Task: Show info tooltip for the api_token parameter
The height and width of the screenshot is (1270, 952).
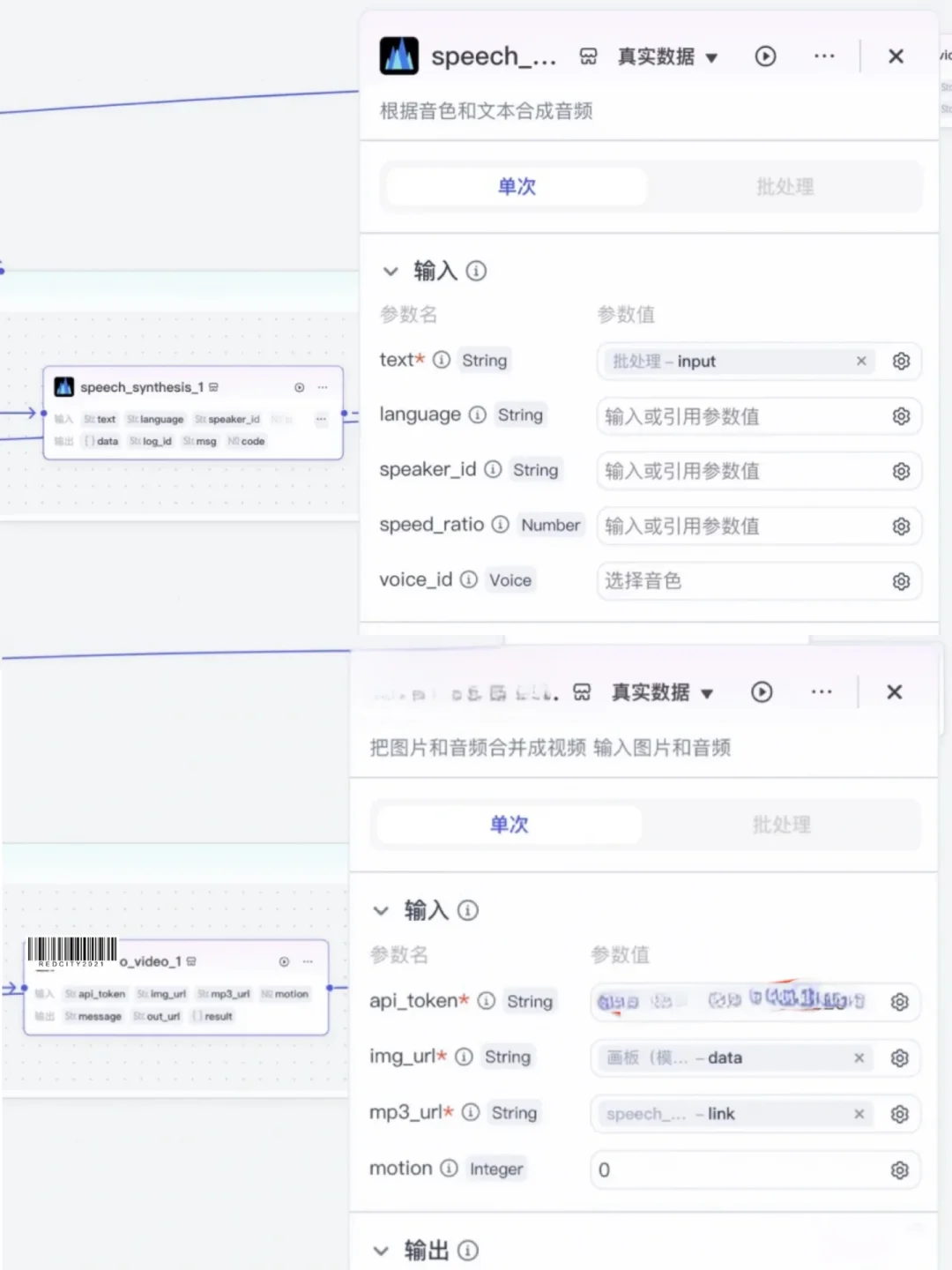Action: [486, 1000]
